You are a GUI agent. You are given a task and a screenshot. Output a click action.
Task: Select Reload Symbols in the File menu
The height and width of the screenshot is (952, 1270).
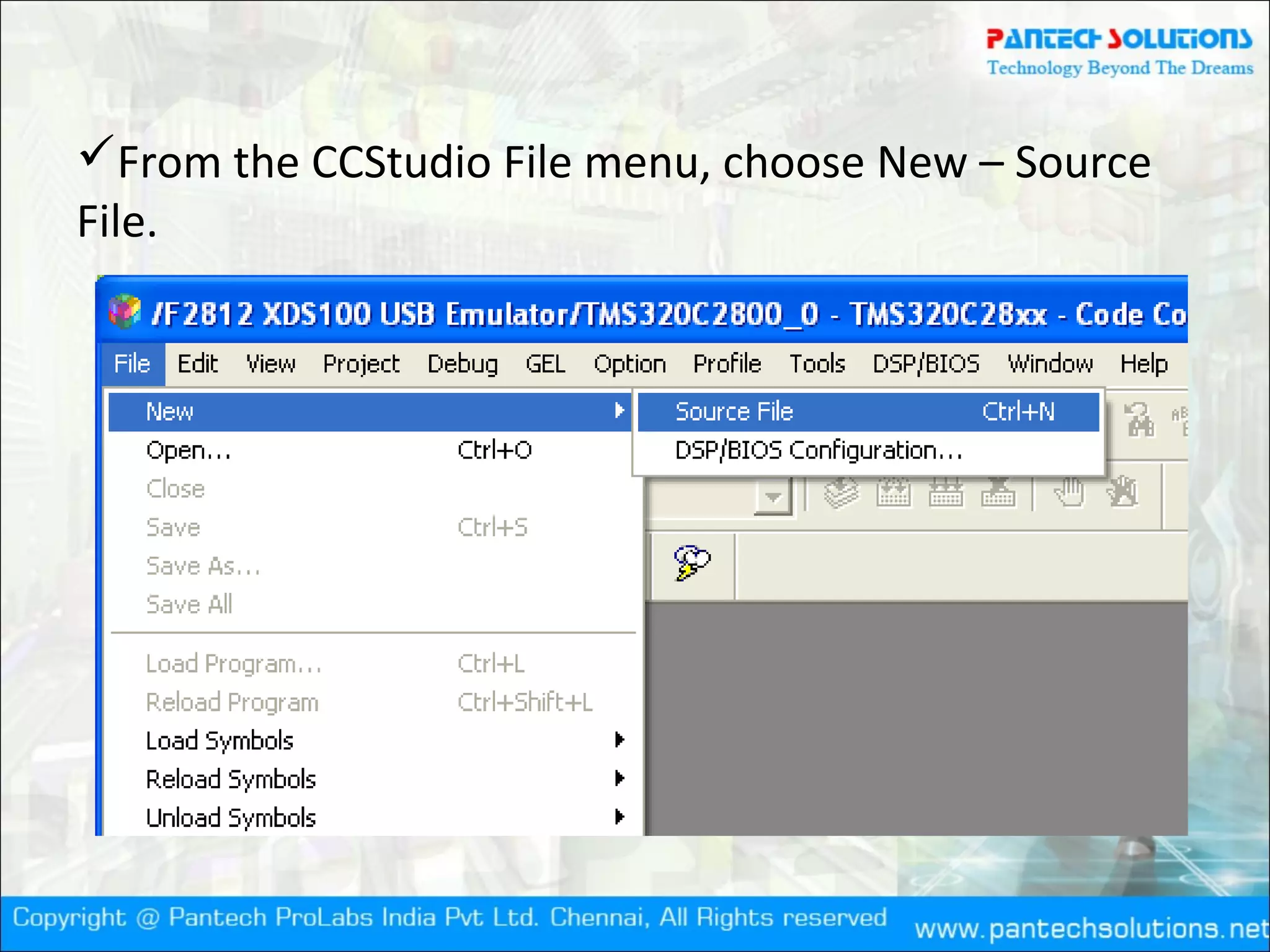[x=370, y=779]
